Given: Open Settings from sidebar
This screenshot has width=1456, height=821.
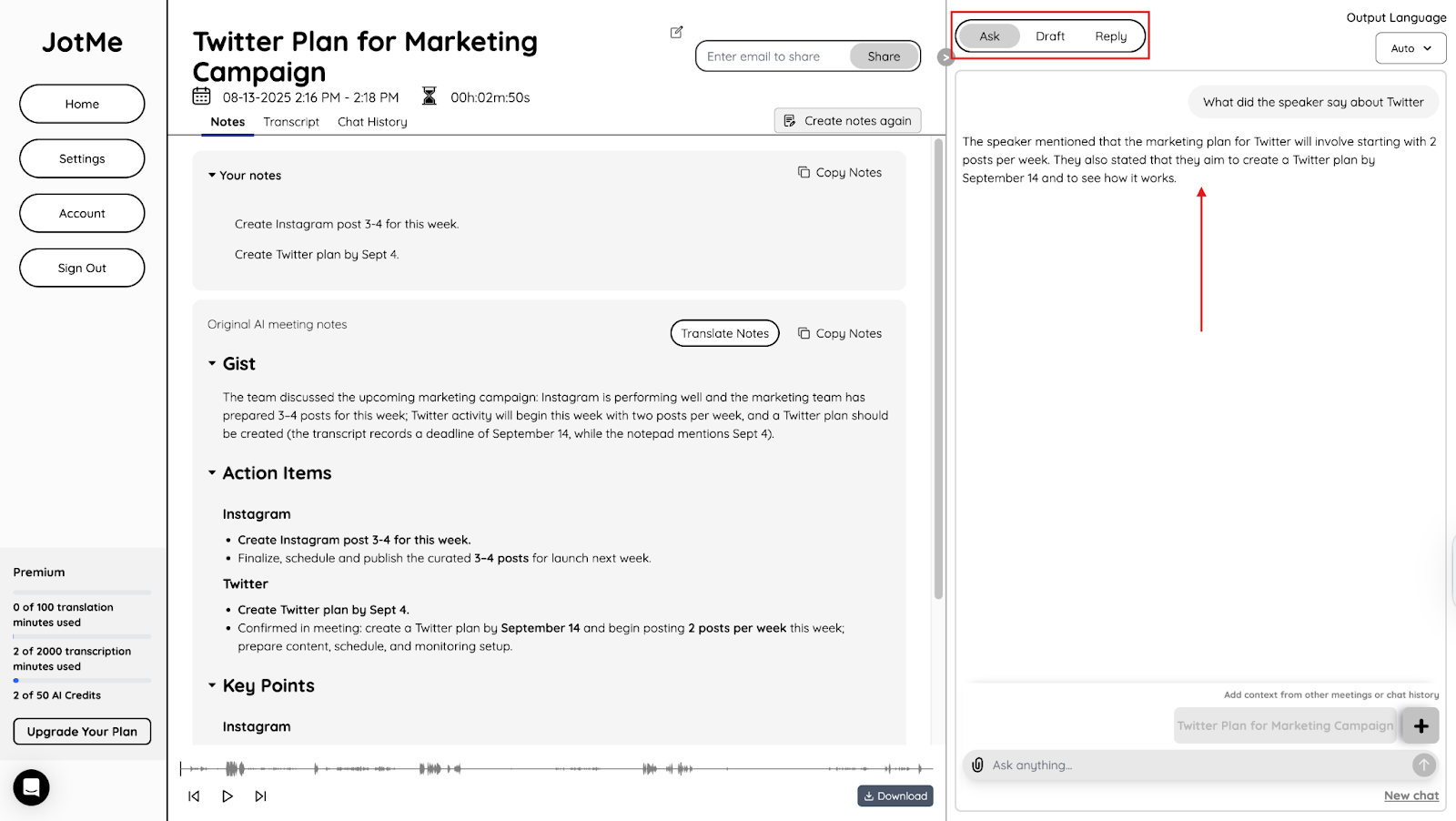Looking at the screenshot, I should 82,158.
